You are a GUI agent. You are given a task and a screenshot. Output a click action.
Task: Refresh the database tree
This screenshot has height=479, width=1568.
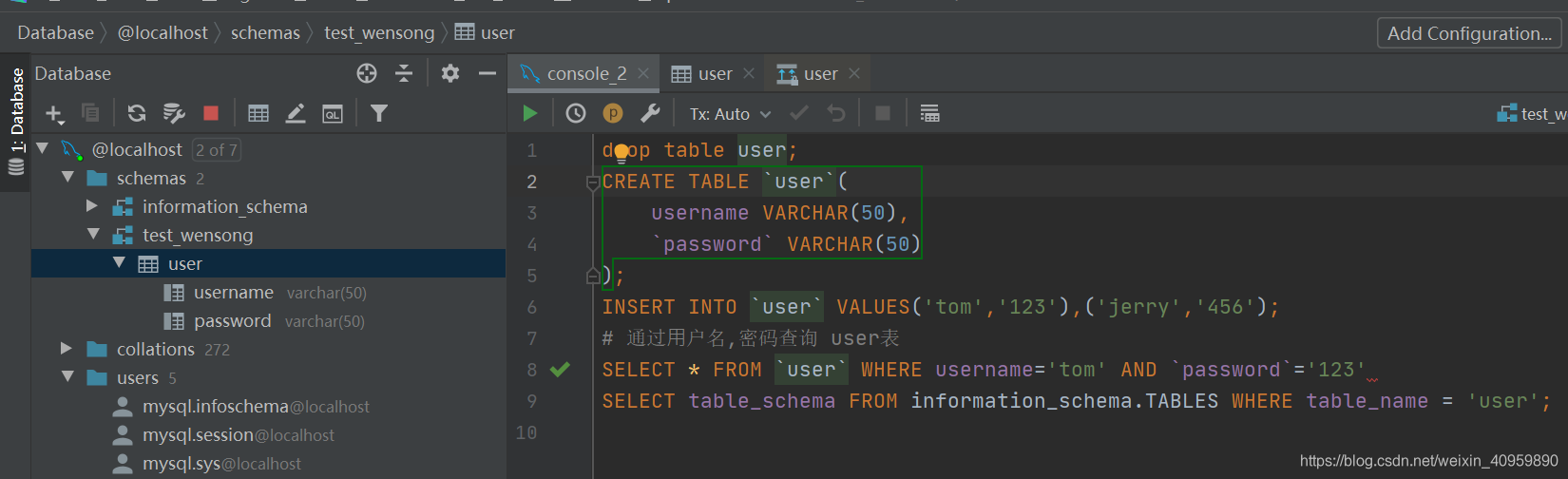137,113
